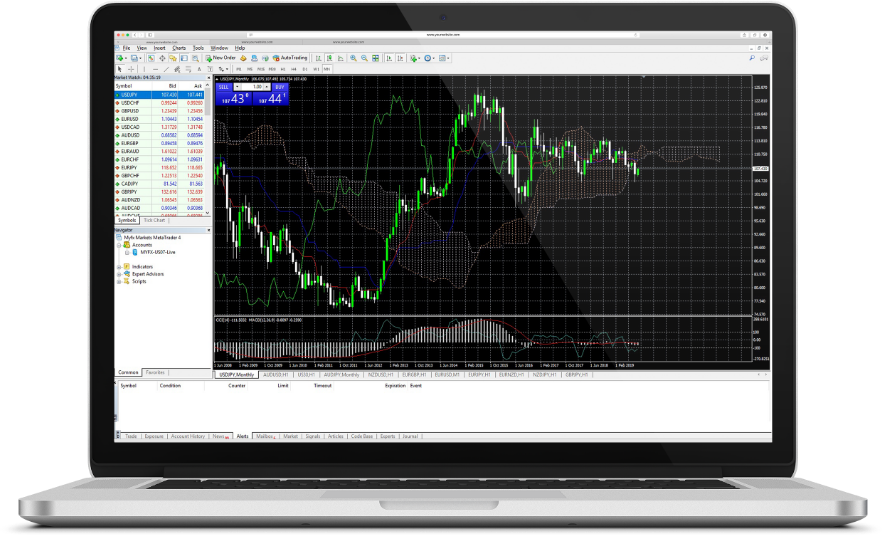The width and height of the screenshot is (882, 535).
Task: Click the Tile Windows grid icon
Action: [x=375, y=58]
